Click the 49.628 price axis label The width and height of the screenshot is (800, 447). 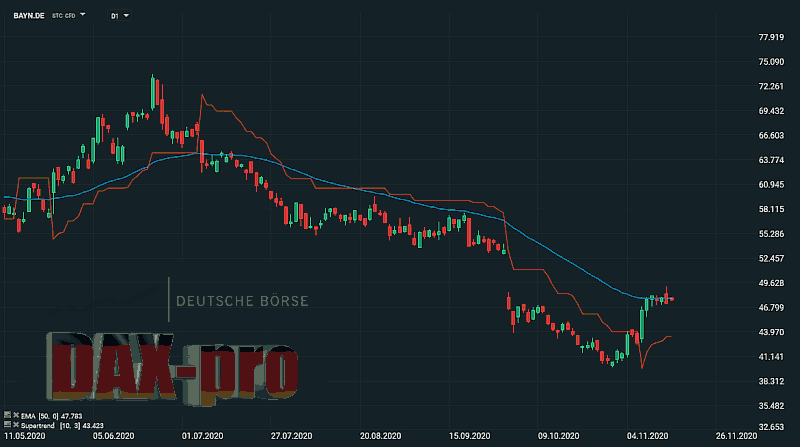[x=771, y=283]
